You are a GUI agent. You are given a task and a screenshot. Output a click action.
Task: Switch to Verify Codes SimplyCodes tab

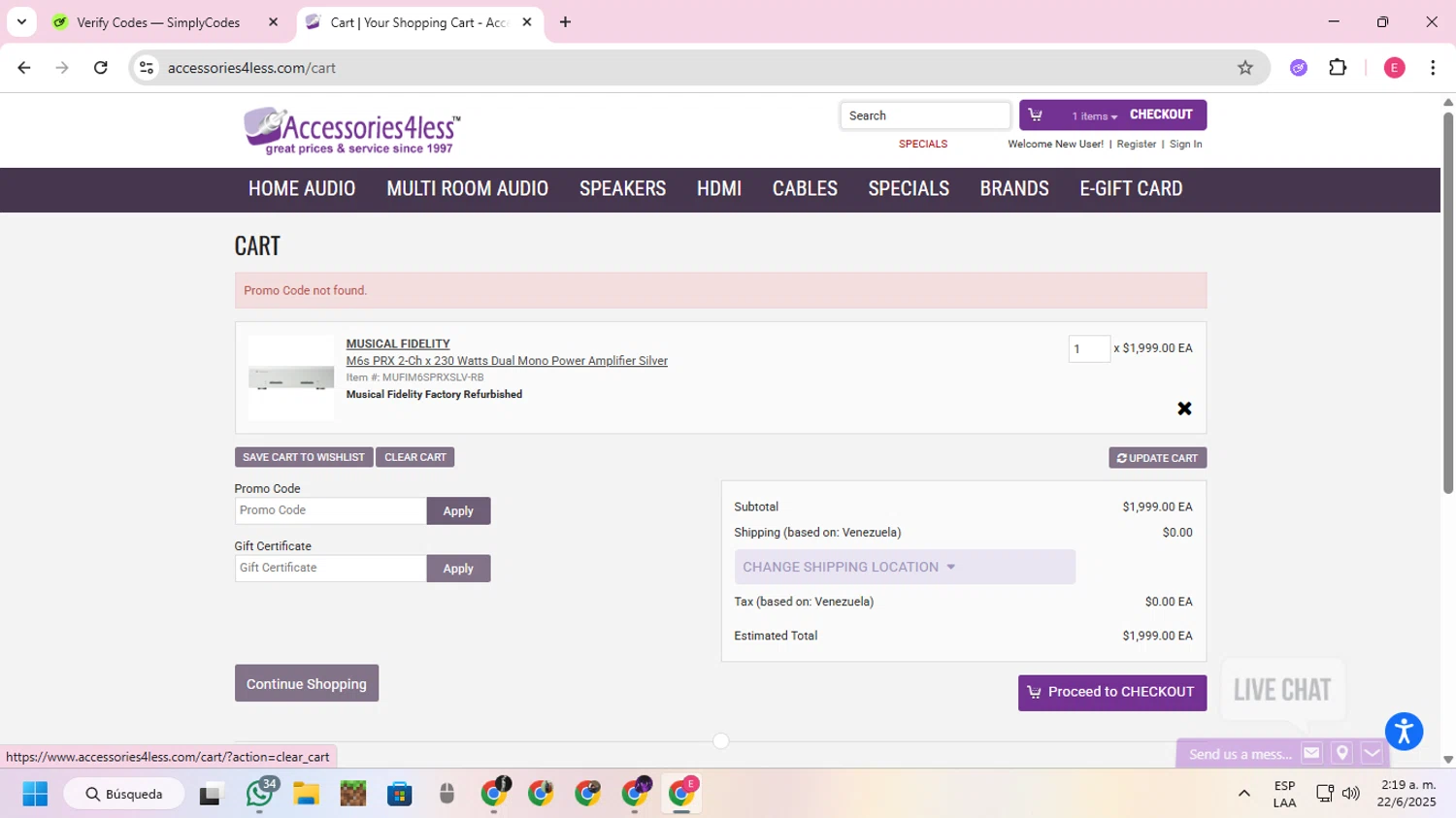(x=158, y=22)
